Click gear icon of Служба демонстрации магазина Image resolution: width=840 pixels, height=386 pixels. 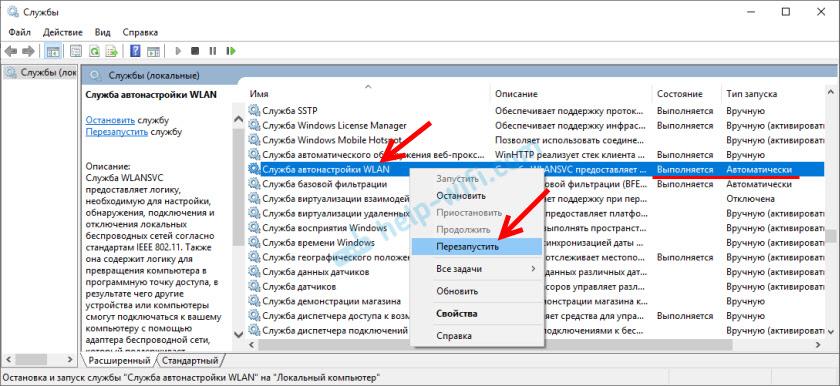pos(253,300)
